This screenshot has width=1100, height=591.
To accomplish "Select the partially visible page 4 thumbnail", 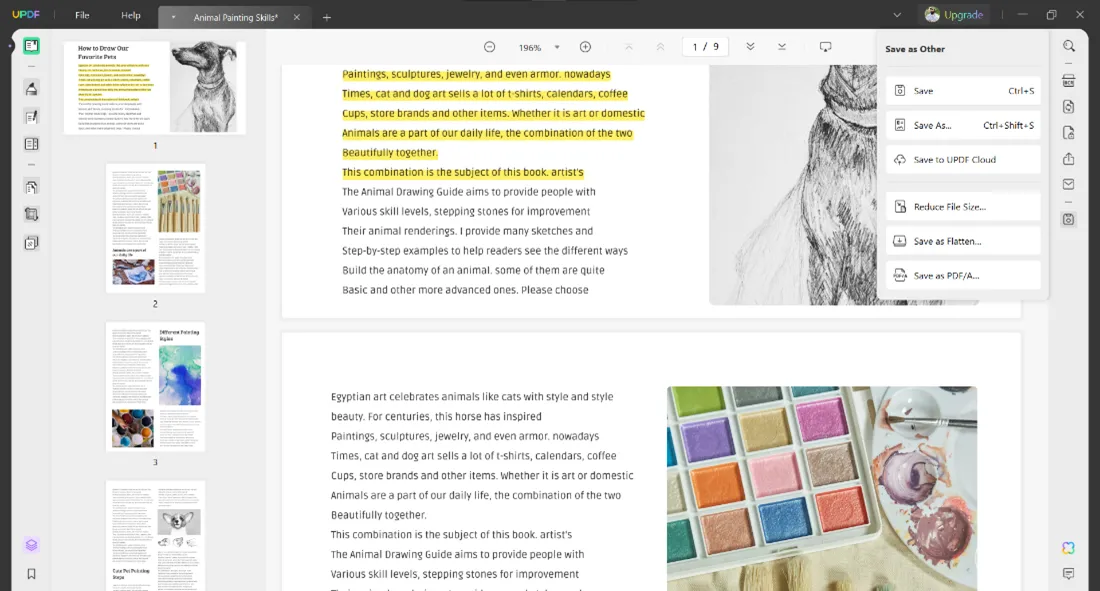I will [155, 536].
